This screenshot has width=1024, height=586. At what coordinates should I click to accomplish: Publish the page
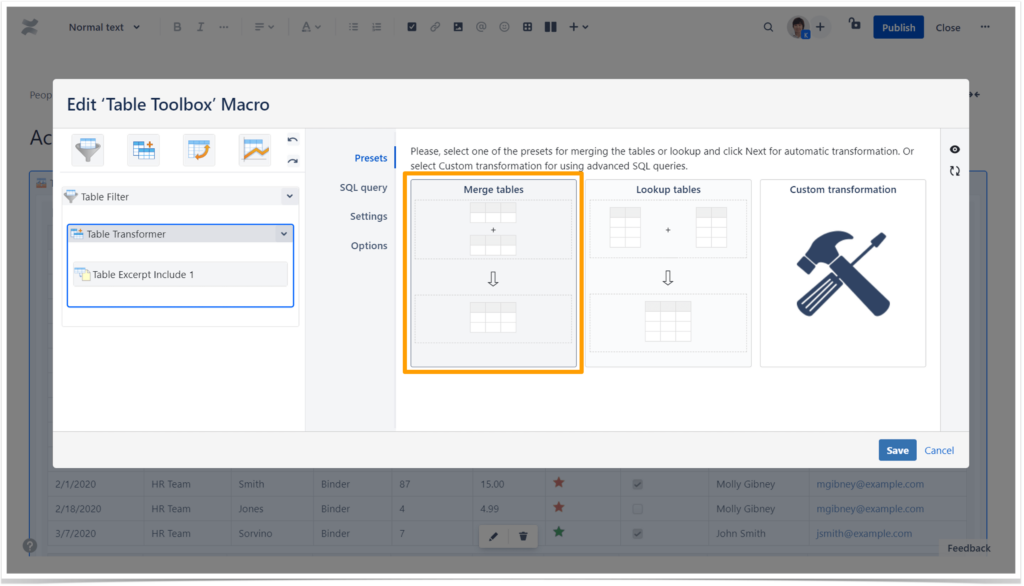pos(898,27)
